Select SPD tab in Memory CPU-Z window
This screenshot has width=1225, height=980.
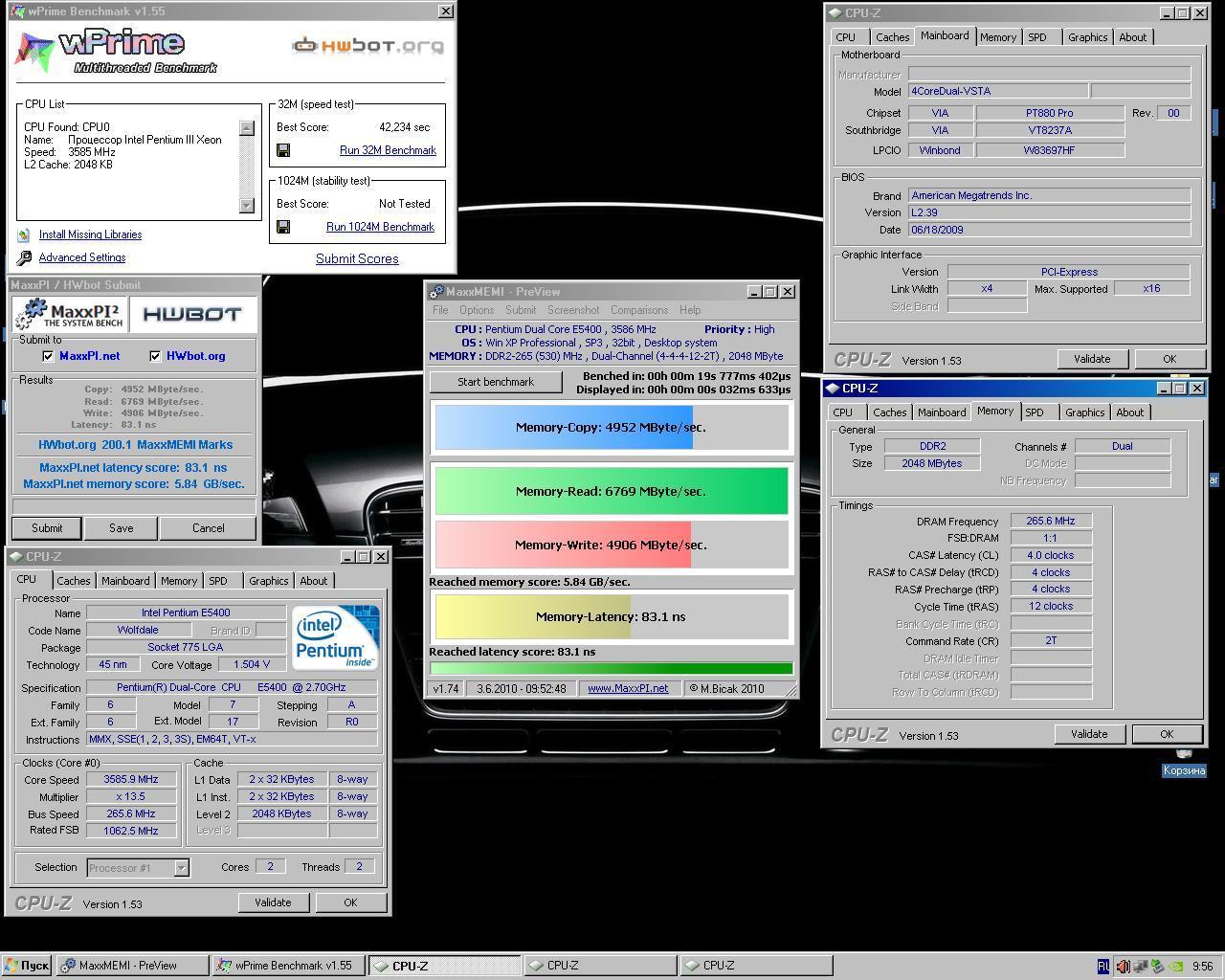pyautogui.click(x=1035, y=412)
